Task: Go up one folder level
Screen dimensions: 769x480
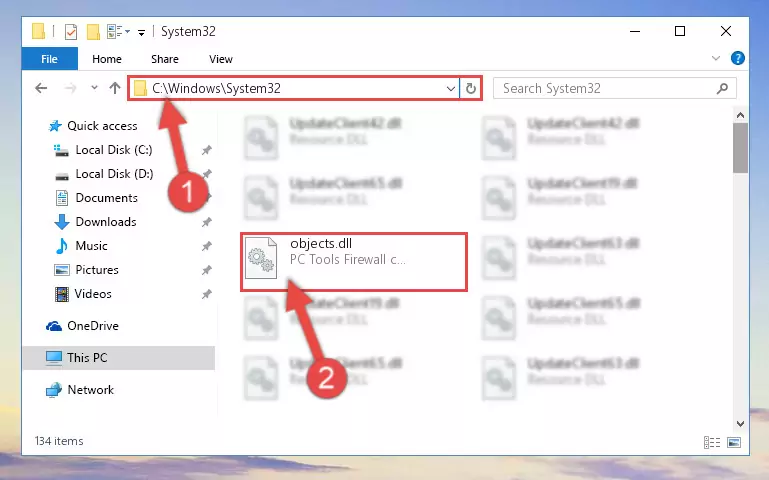Action: [115, 88]
